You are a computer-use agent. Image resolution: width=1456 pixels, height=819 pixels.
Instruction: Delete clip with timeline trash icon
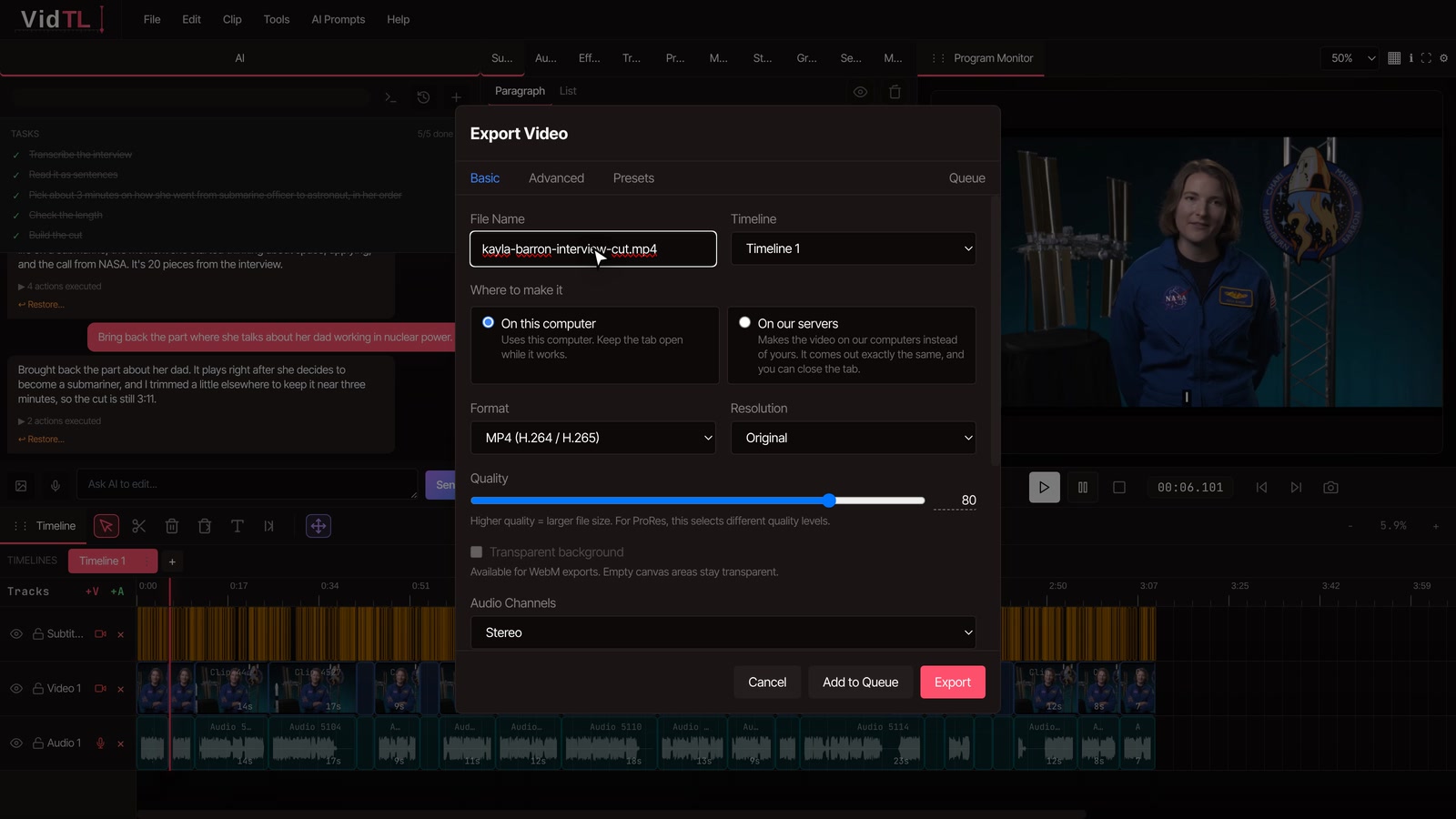tap(172, 526)
